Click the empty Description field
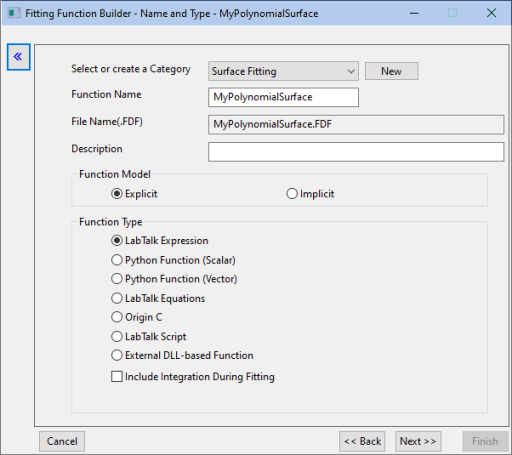Viewport: 512px width, 455px height. click(356, 152)
